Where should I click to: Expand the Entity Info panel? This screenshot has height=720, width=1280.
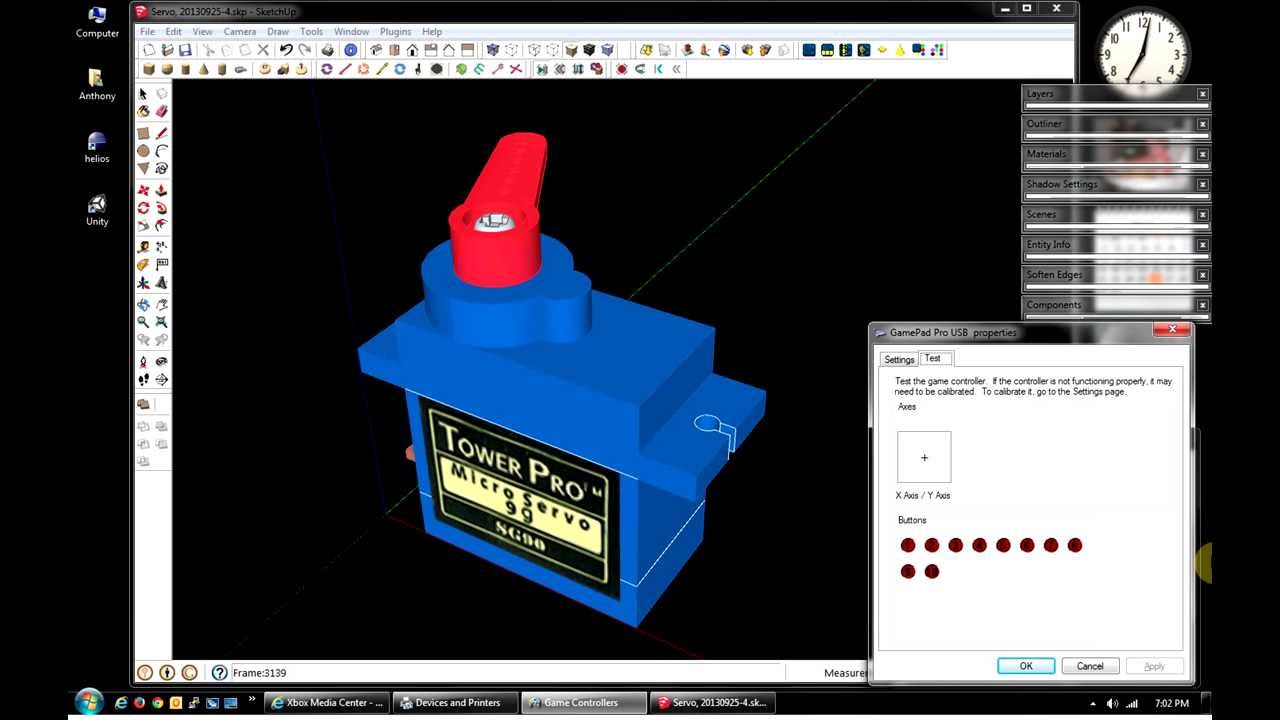(1115, 244)
